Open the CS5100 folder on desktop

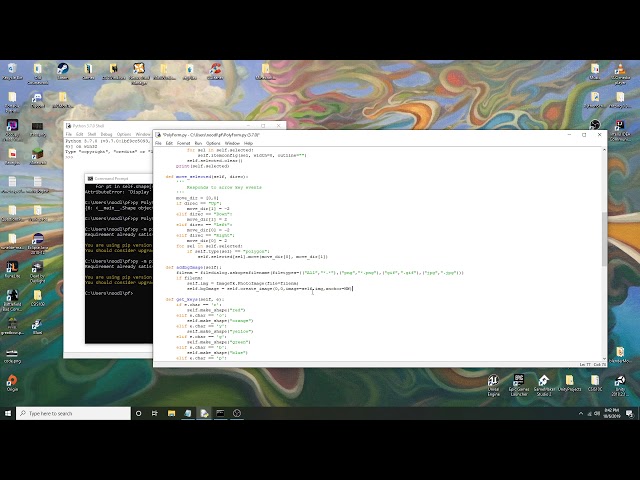[x=38, y=298]
